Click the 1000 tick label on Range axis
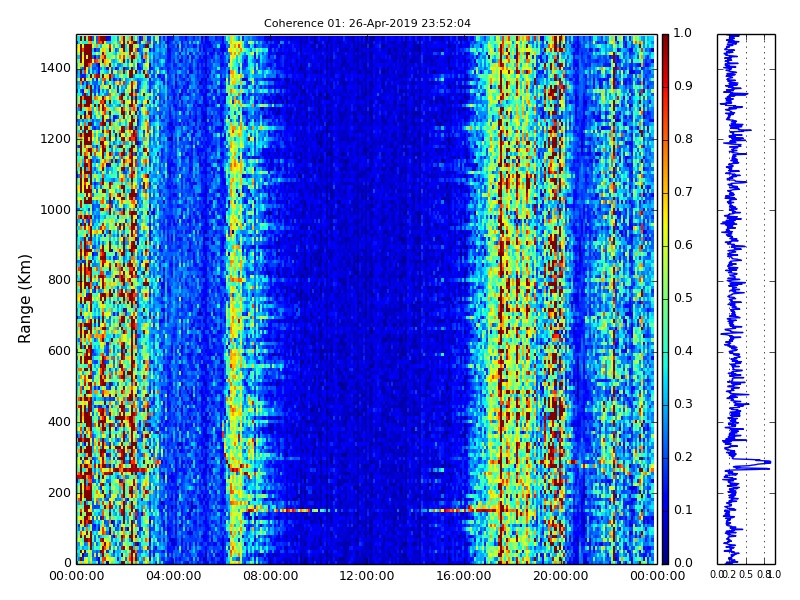The width and height of the screenshot is (800, 600). [x=55, y=210]
